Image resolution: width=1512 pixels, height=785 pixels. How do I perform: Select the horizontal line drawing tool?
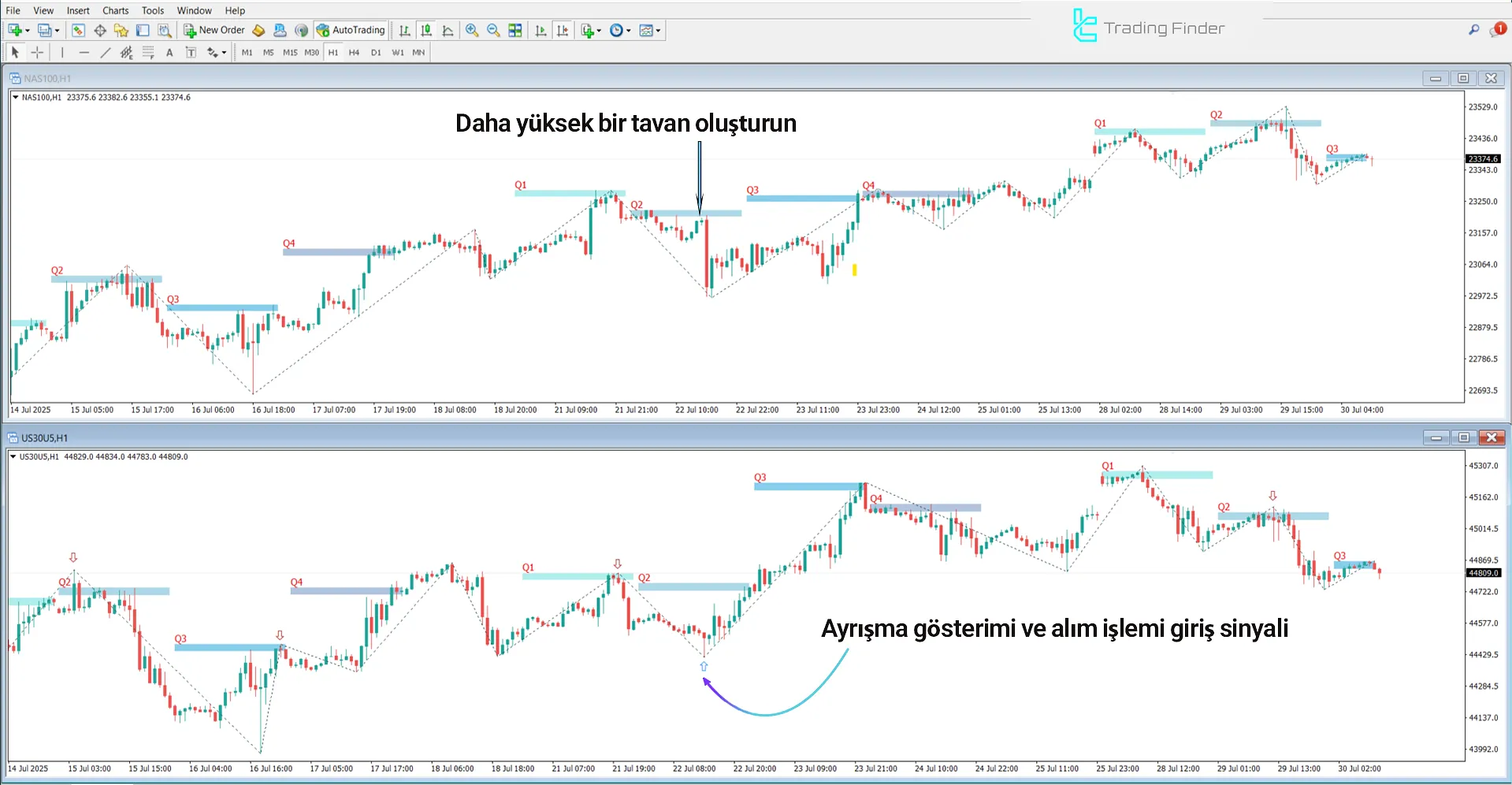coord(84,52)
